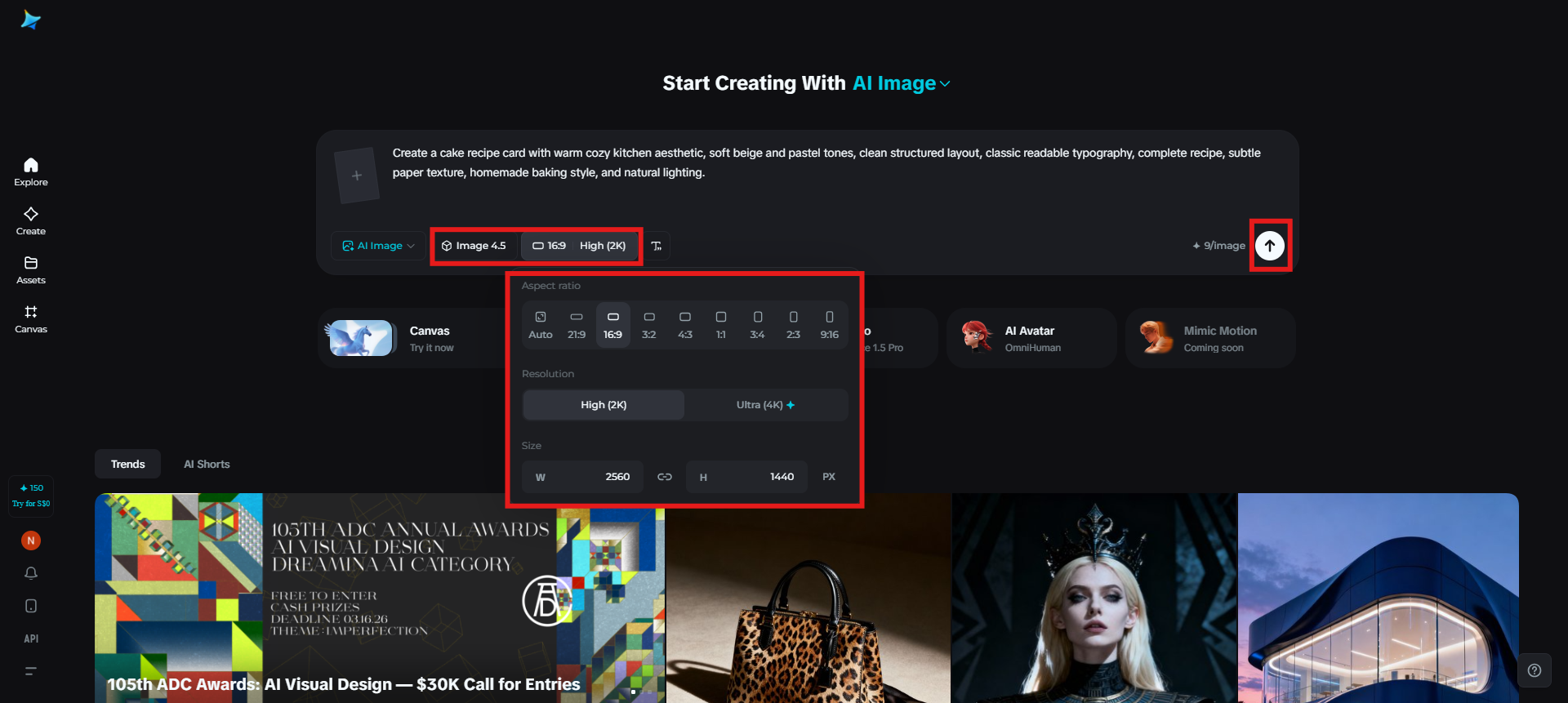Open Canvas from the left sidebar
Screen dimensions: 1568x703
click(31, 318)
